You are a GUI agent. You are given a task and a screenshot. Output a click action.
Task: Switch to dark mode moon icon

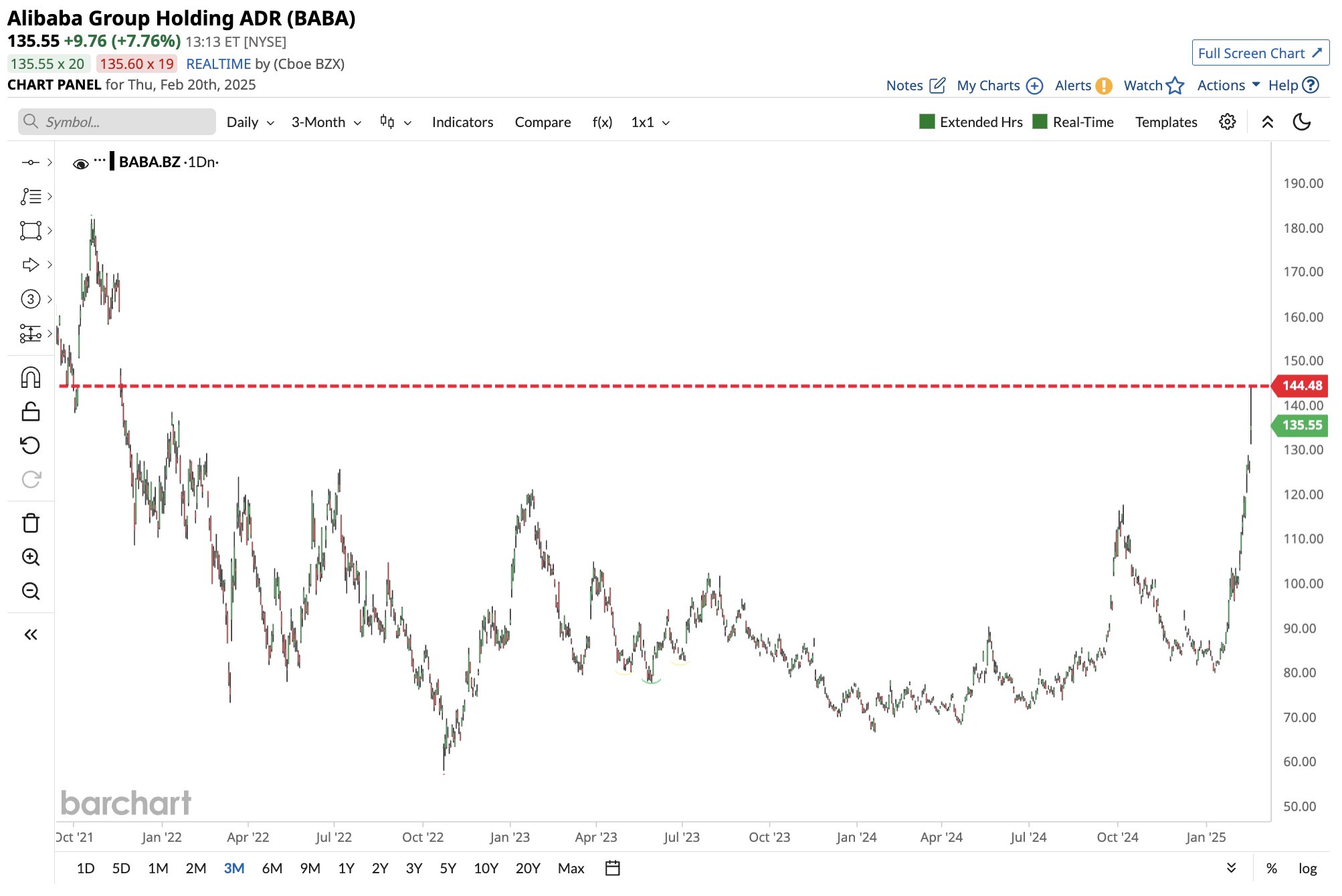pyautogui.click(x=1302, y=122)
